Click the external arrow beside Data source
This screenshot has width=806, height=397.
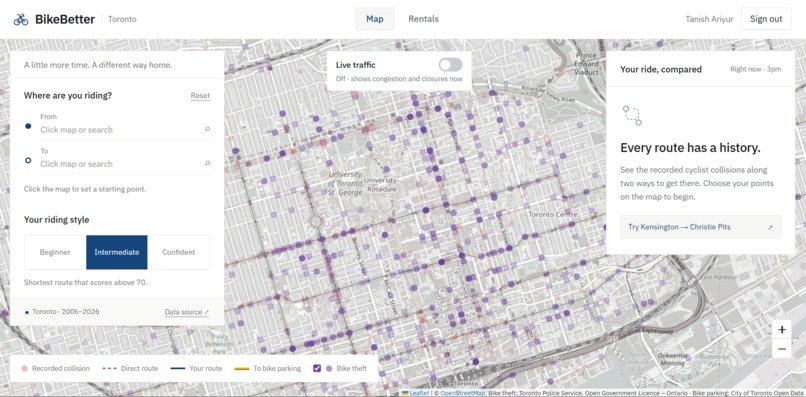pyautogui.click(x=207, y=312)
